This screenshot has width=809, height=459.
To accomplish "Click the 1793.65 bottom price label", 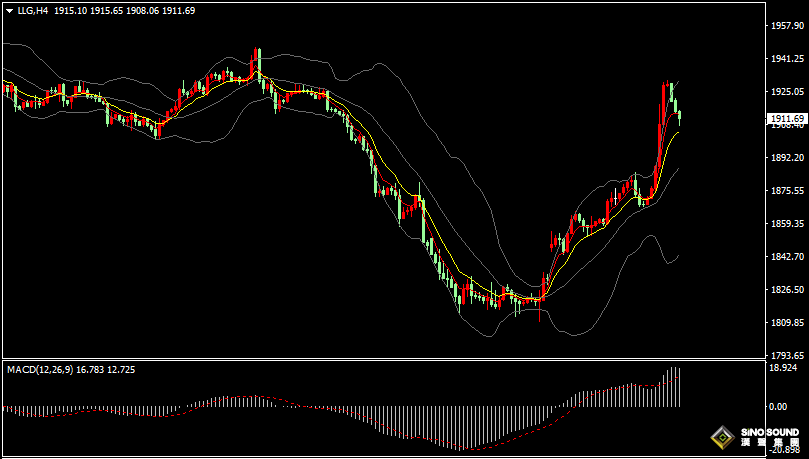I will pyautogui.click(x=786, y=355).
